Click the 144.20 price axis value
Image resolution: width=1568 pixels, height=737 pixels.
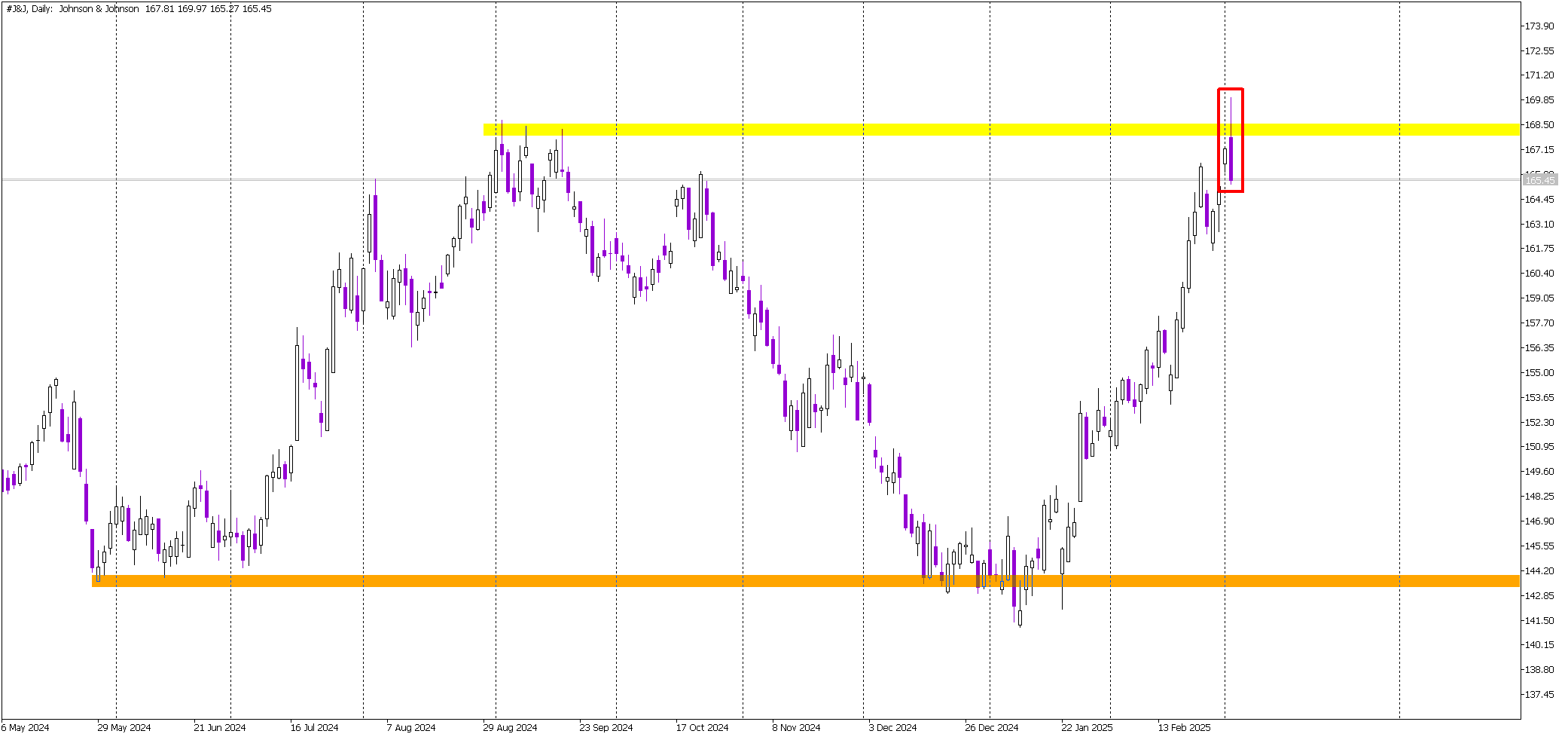pyautogui.click(x=1539, y=571)
